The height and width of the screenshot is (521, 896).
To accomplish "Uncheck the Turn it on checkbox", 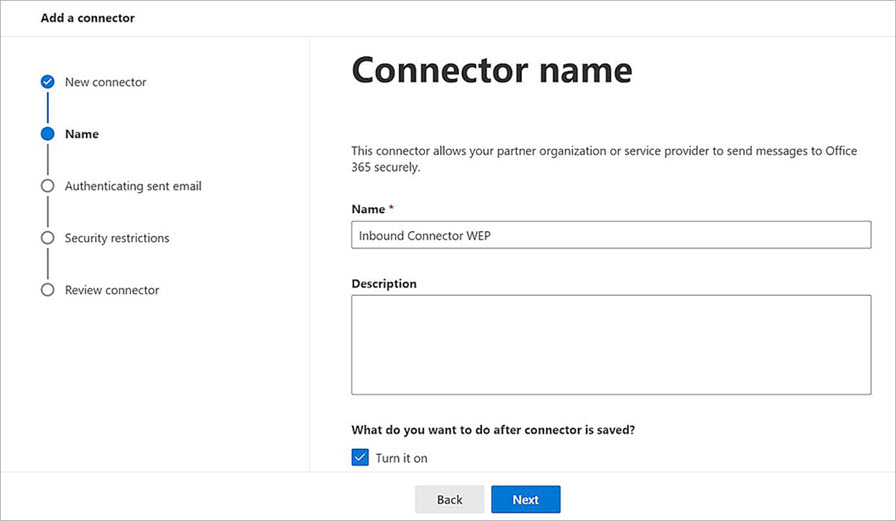I will point(360,458).
